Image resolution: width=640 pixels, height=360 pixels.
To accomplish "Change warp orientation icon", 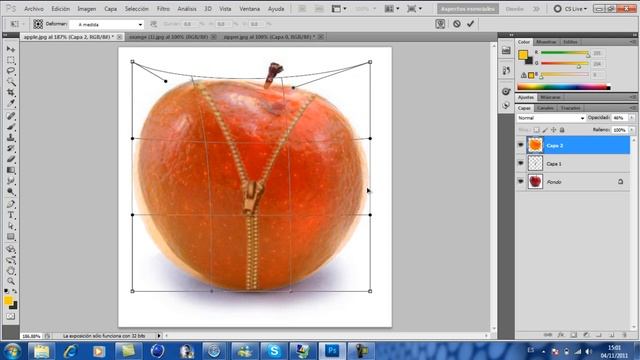I will click(x=153, y=24).
